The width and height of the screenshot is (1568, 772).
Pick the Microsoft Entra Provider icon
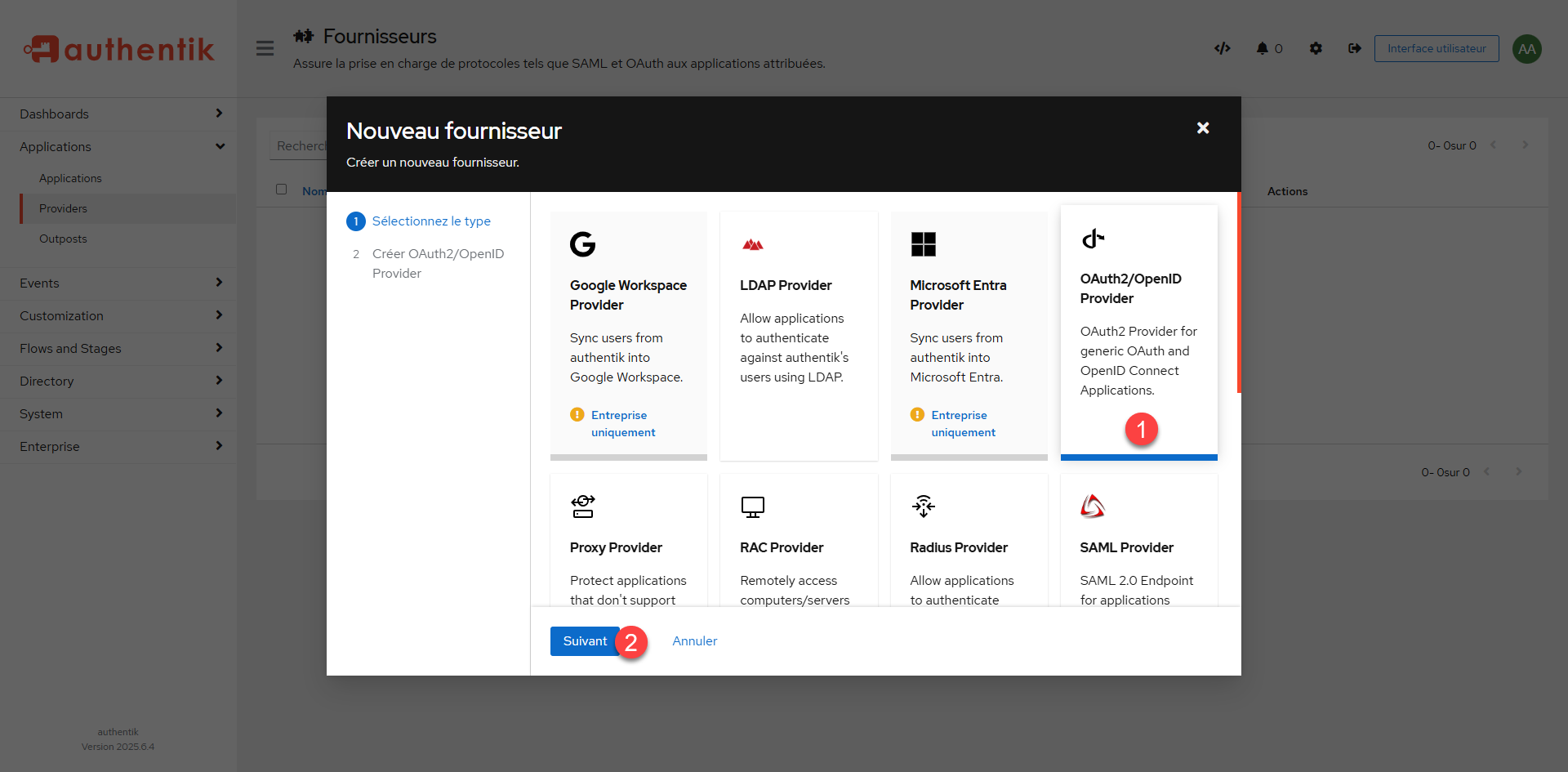923,244
